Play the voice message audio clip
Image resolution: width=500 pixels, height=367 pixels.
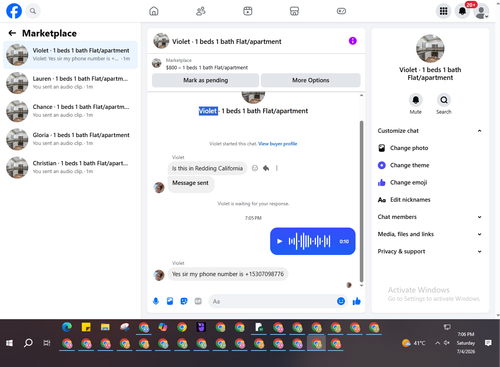click(280, 241)
